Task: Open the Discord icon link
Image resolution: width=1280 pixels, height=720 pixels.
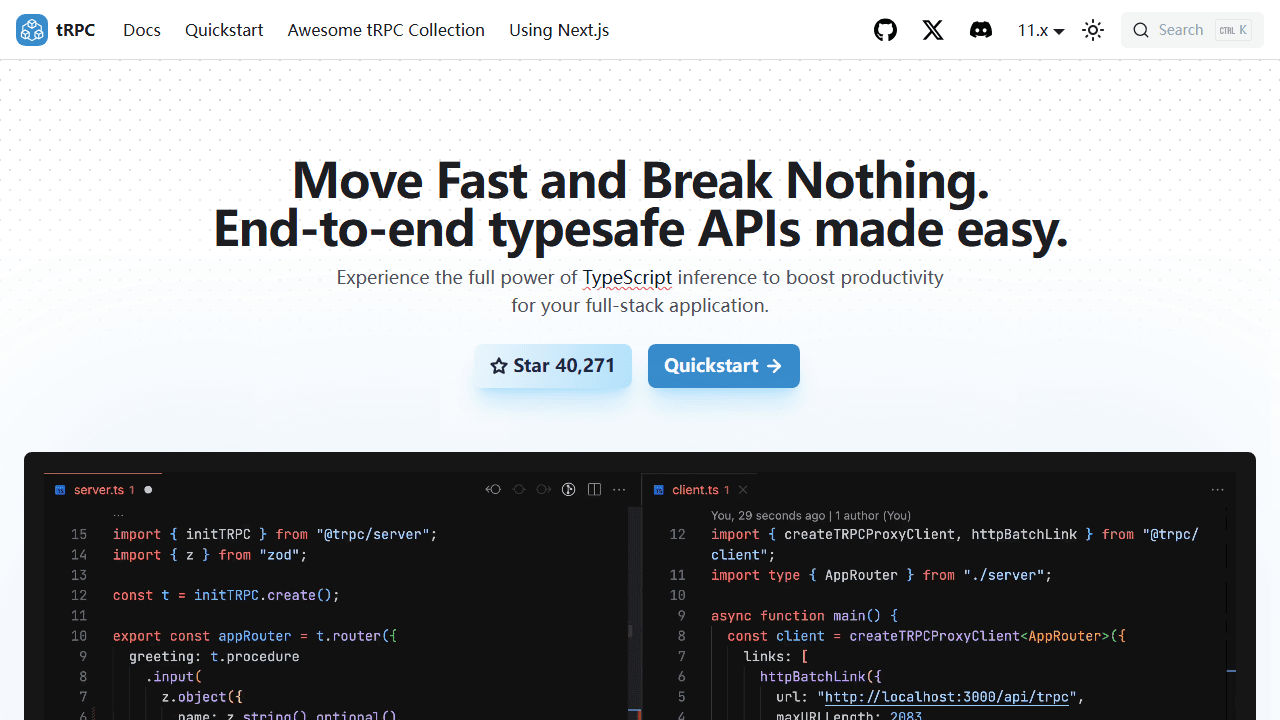Action: [x=981, y=30]
